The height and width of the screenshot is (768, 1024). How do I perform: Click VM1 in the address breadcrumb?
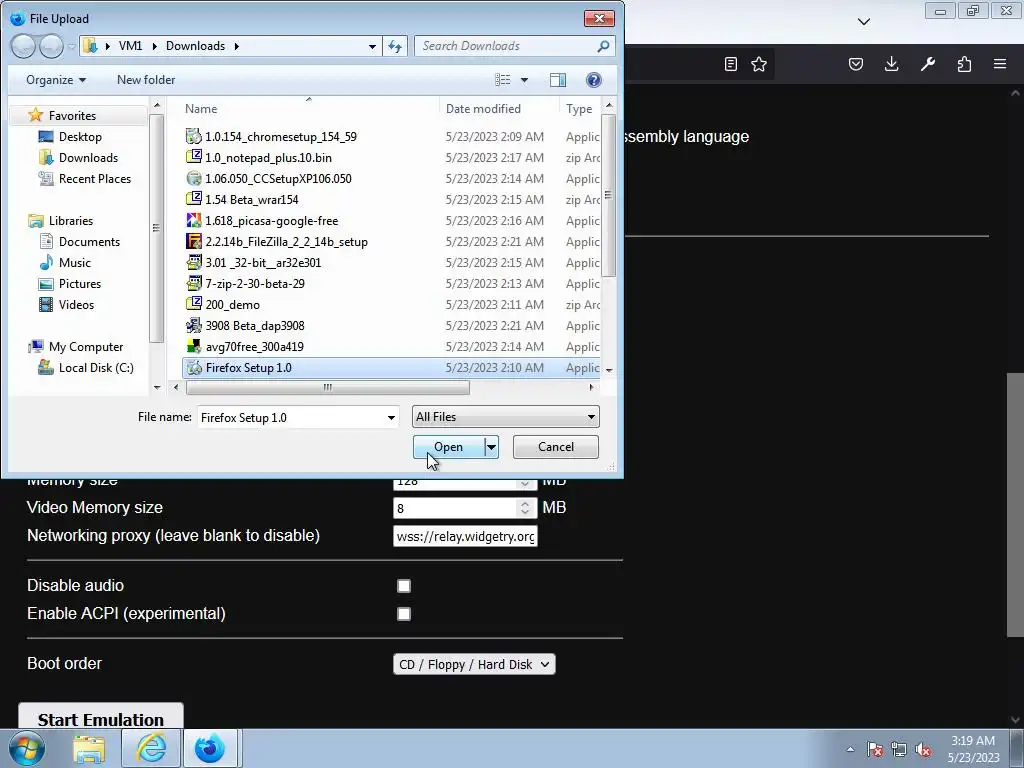coord(130,46)
